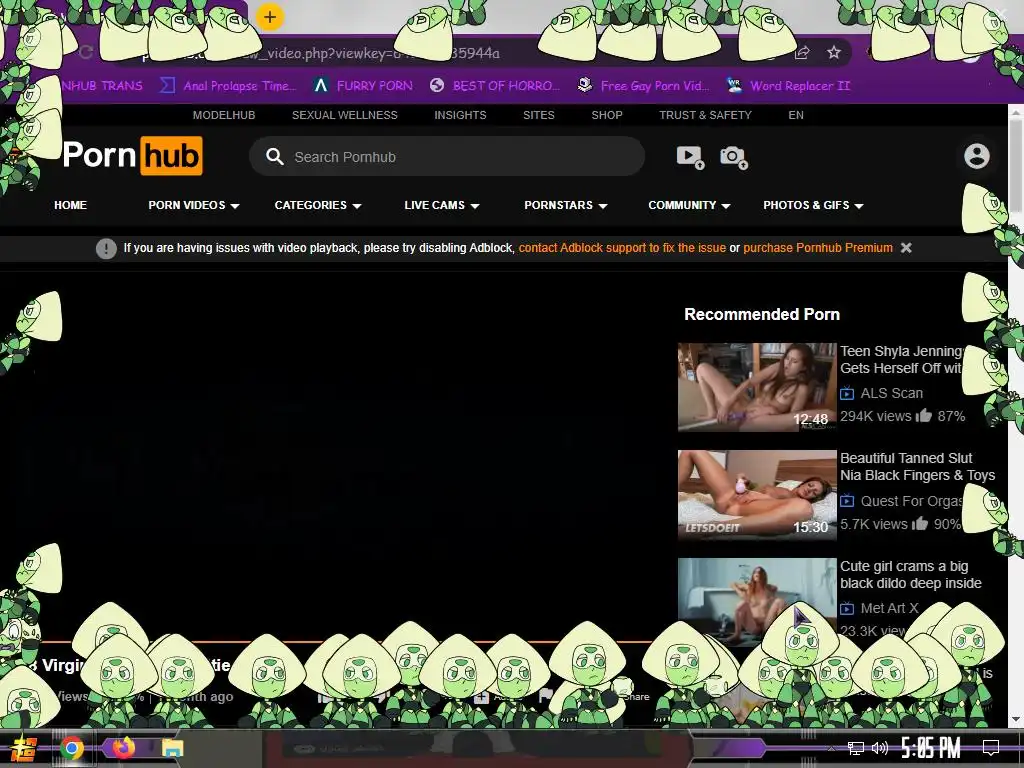Click the magnifier icon in the search box
The height and width of the screenshot is (768, 1024).
[274, 157]
